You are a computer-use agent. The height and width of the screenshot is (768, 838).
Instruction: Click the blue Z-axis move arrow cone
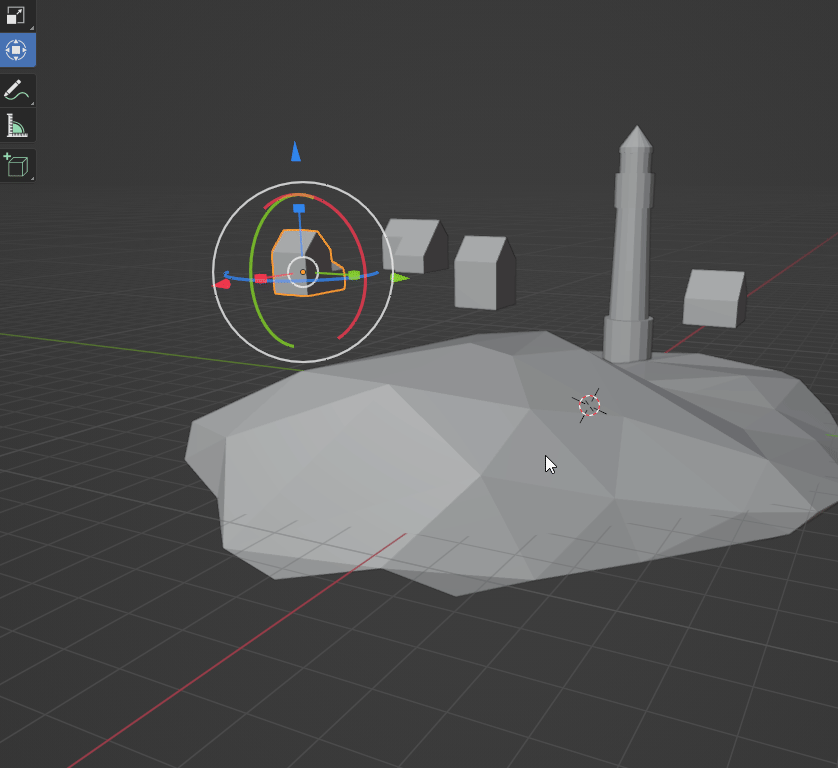click(296, 152)
